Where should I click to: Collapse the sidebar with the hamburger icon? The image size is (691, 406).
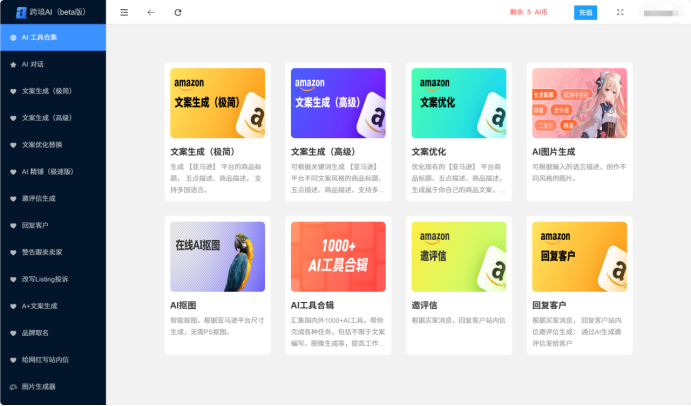coord(124,12)
